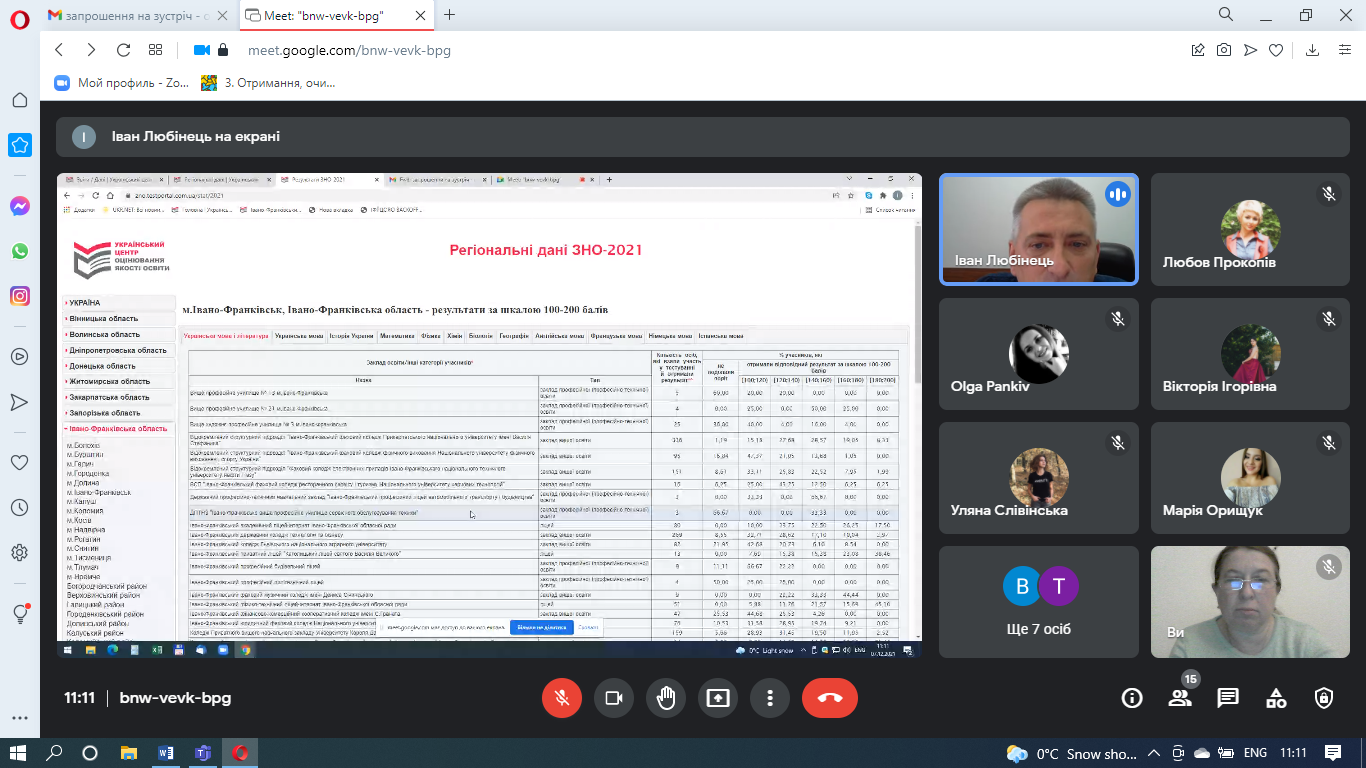1366x768 pixels.
Task: Switch to the Gmail запрошення на зустріч tab
Action: [x=127, y=15]
